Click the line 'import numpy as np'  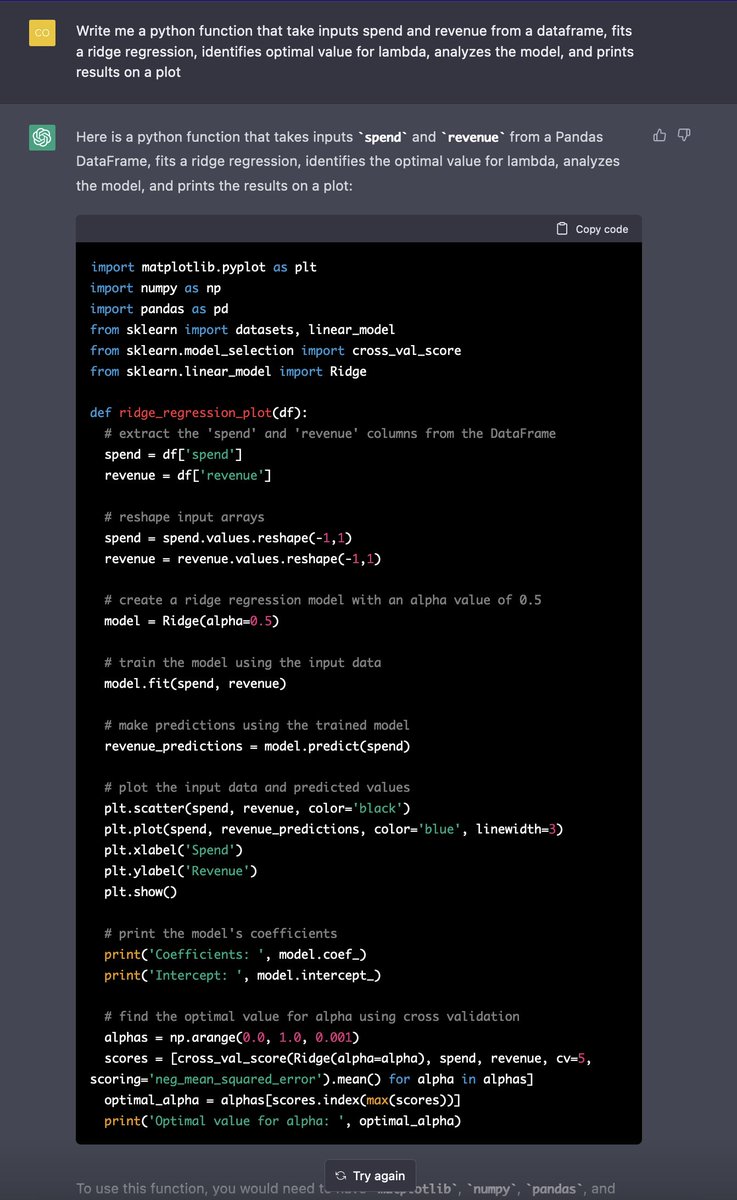tap(155, 288)
